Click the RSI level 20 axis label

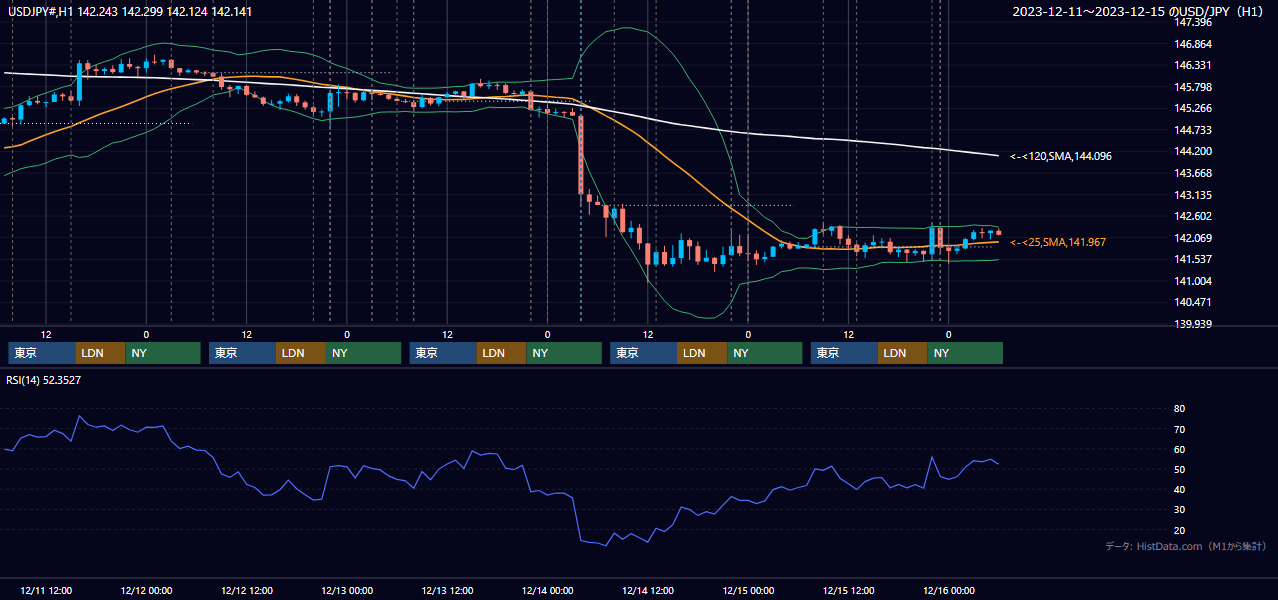click(1179, 530)
